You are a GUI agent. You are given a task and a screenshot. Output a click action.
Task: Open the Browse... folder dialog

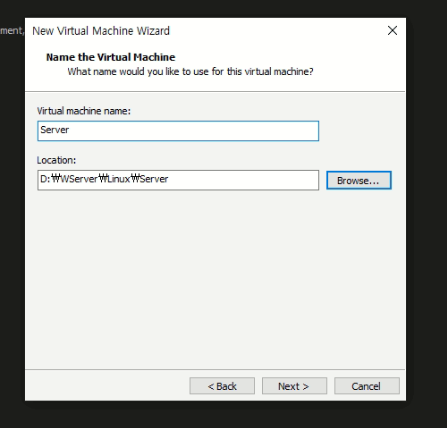point(359,180)
